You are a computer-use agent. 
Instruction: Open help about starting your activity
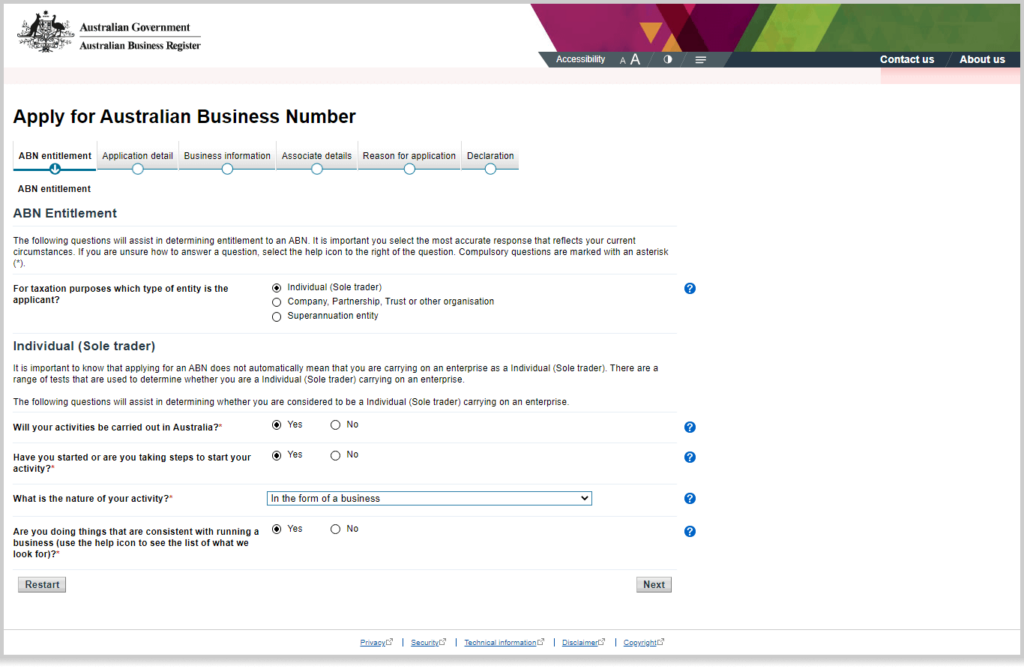[x=689, y=457]
